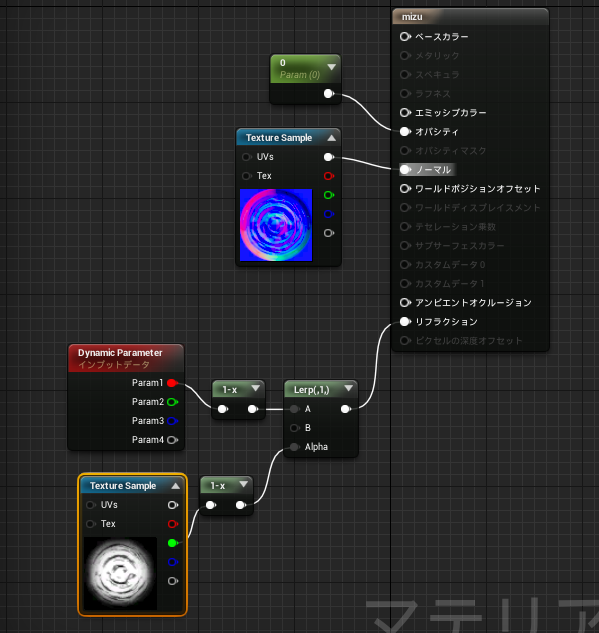Image resolution: width=599 pixels, height=633 pixels.
Task: Click the blue output pin of selected Texture Sample
Action: coord(173,562)
